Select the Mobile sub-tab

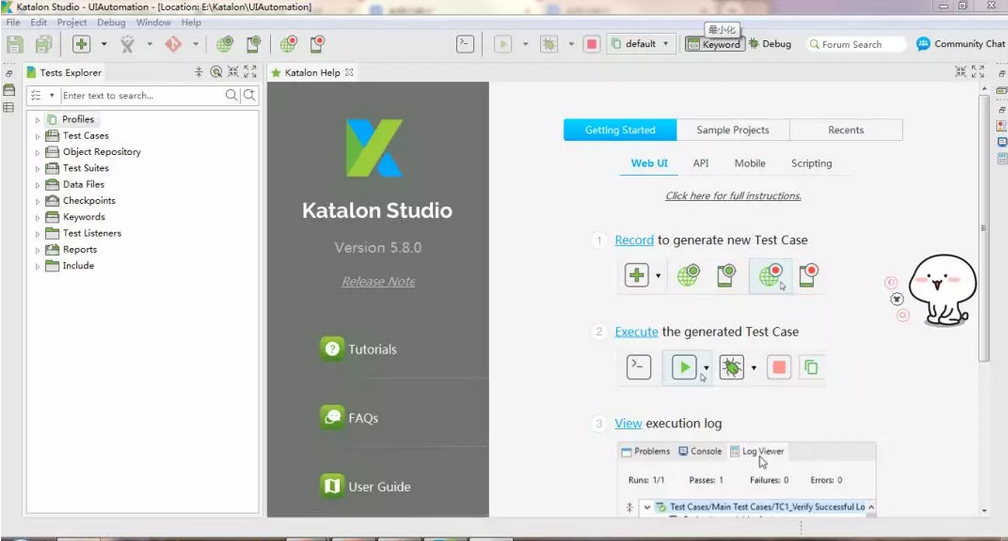[750, 163]
